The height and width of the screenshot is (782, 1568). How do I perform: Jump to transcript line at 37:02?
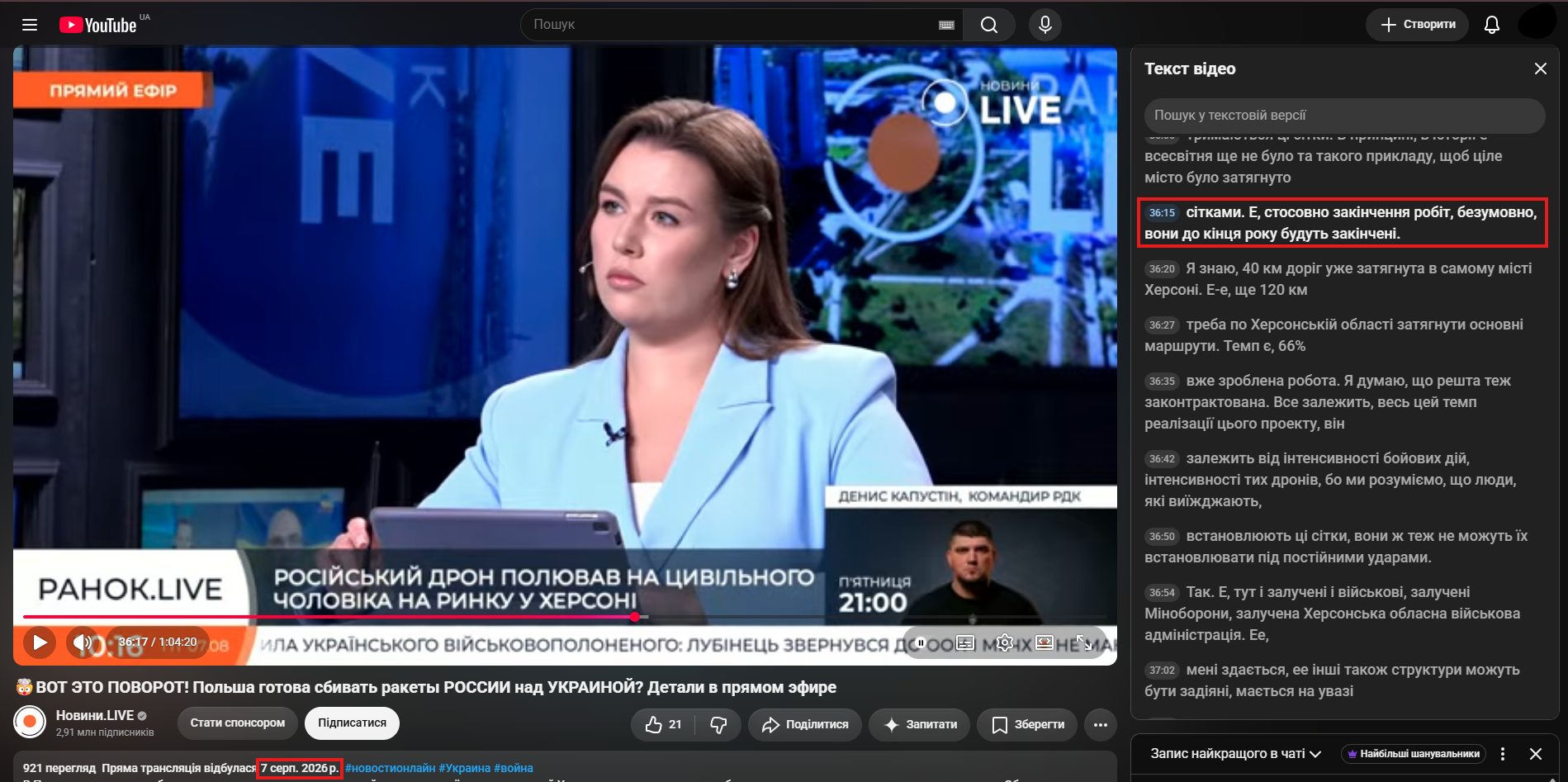point(1342,680)
